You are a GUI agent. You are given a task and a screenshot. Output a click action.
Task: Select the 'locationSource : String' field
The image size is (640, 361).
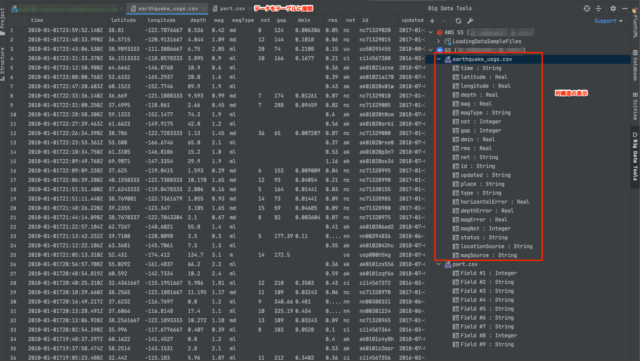(x=496, y=246)
